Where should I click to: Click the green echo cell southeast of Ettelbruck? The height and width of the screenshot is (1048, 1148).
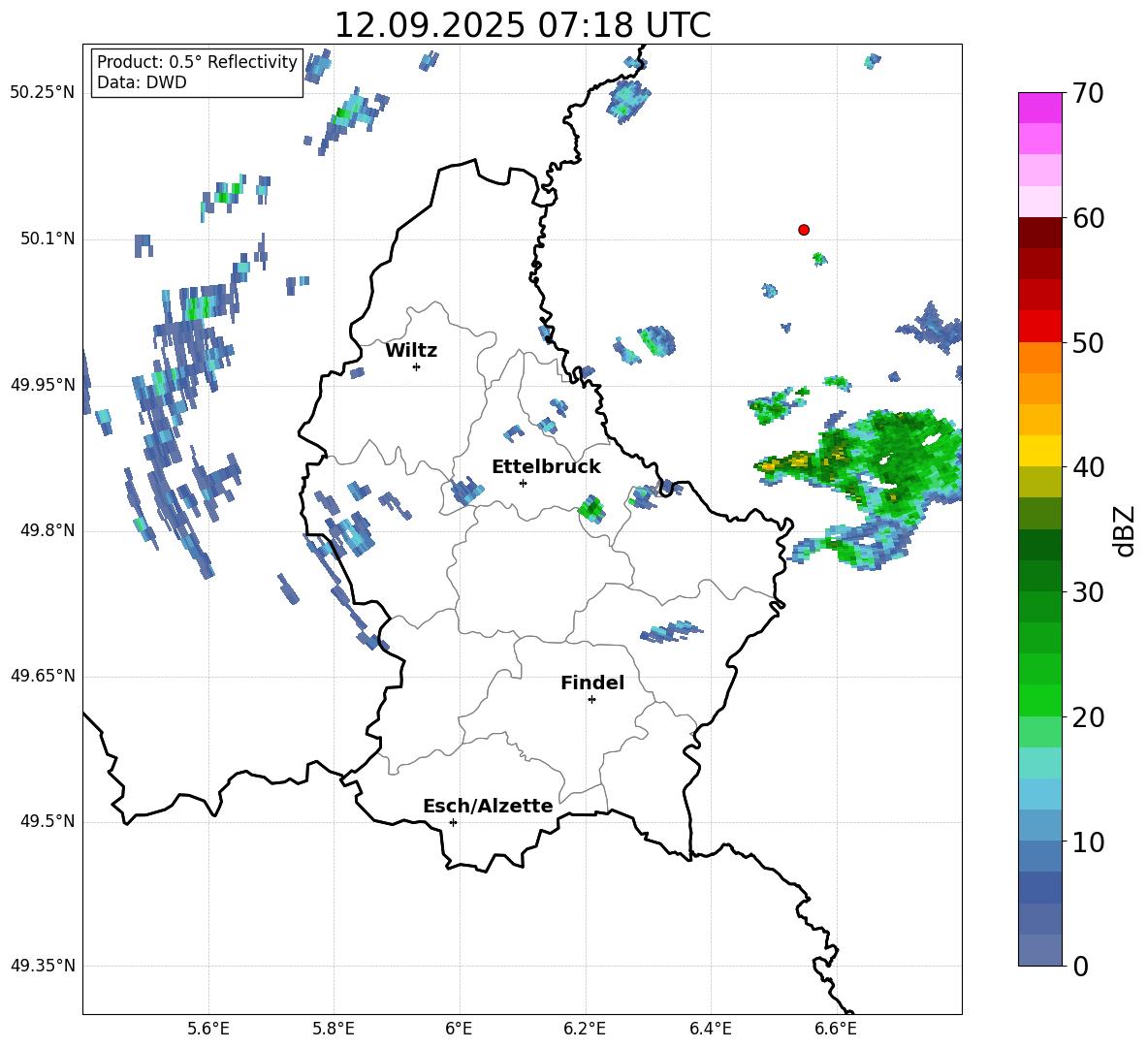tap(591, 509)
